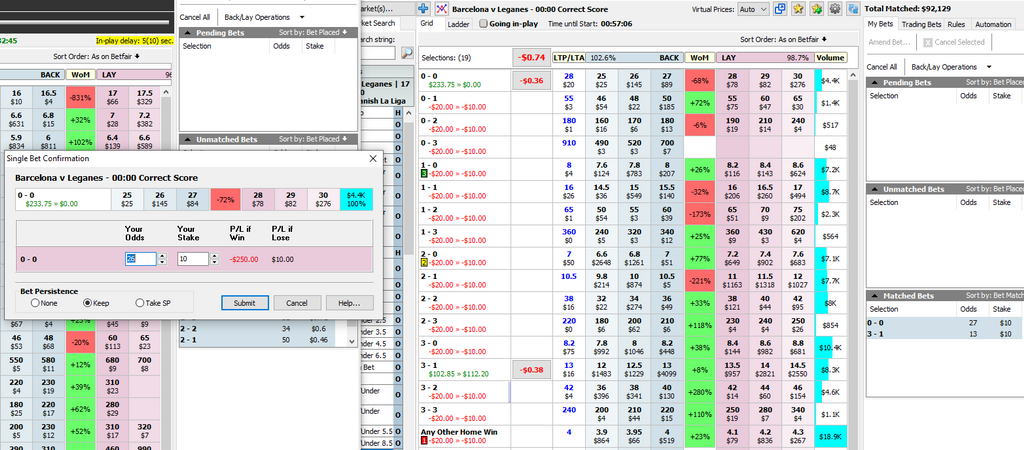Click the -$0.38 button on the 3 - 1 row
Screen dimensions: 1024x450
pos(531,370)
